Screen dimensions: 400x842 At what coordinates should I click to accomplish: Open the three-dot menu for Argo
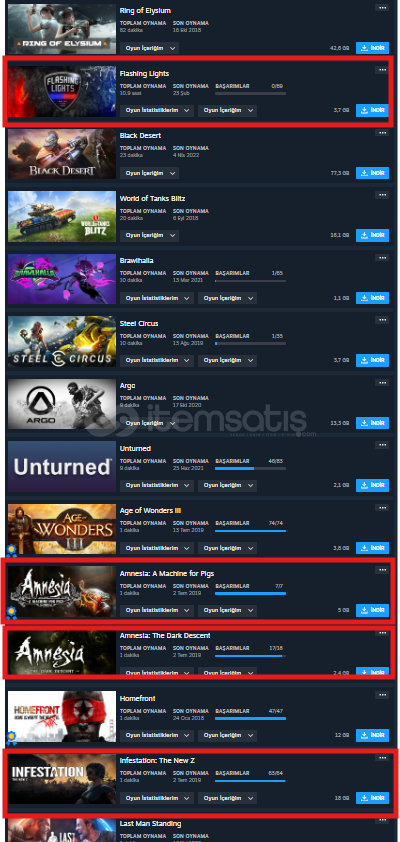coord(382,383)
